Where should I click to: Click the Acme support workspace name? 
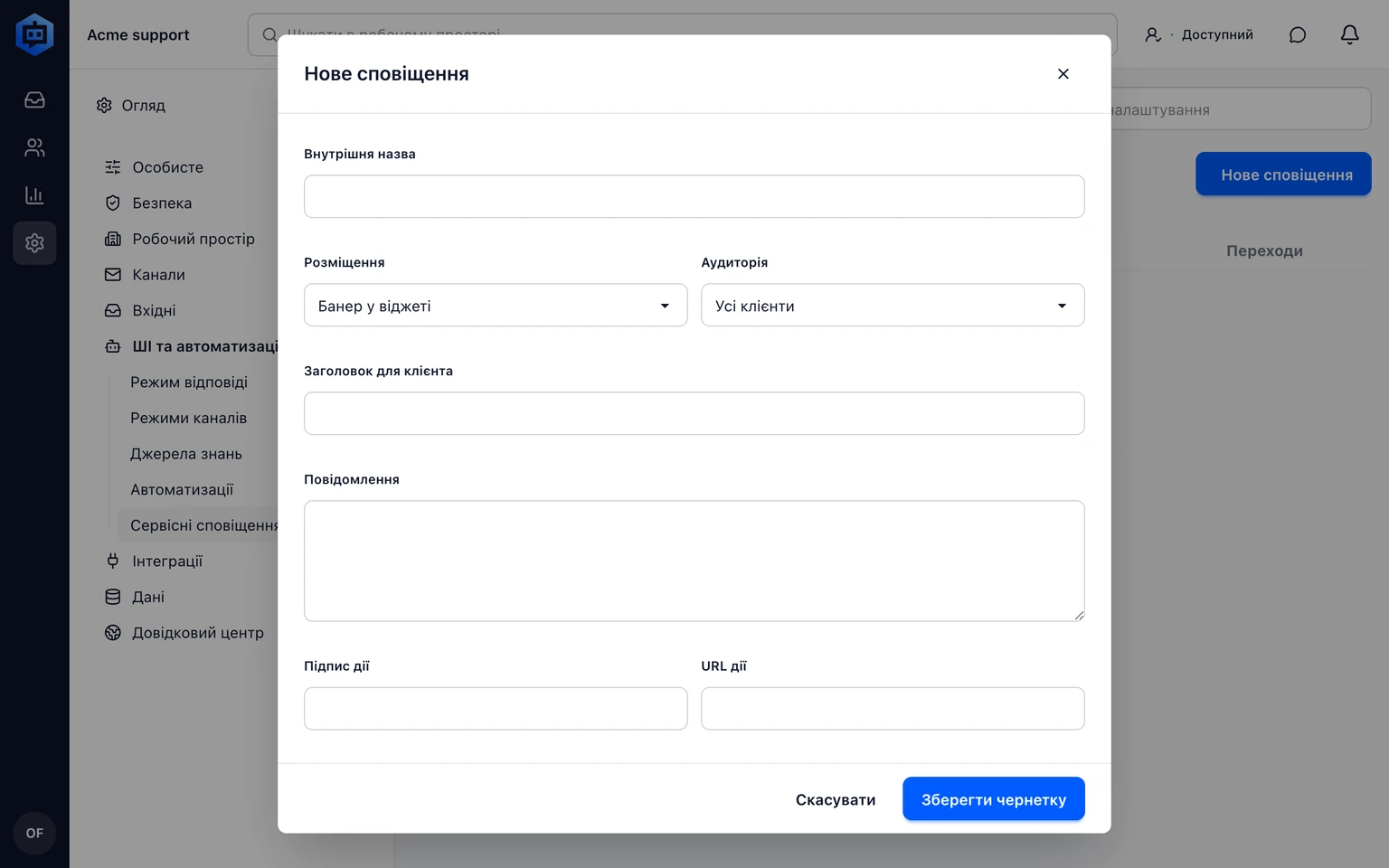(138, 34)
